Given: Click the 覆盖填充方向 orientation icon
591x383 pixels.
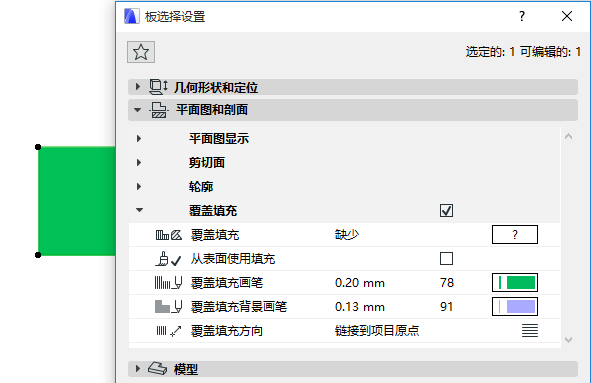Looking at the screenshot, I should [168, 331].
